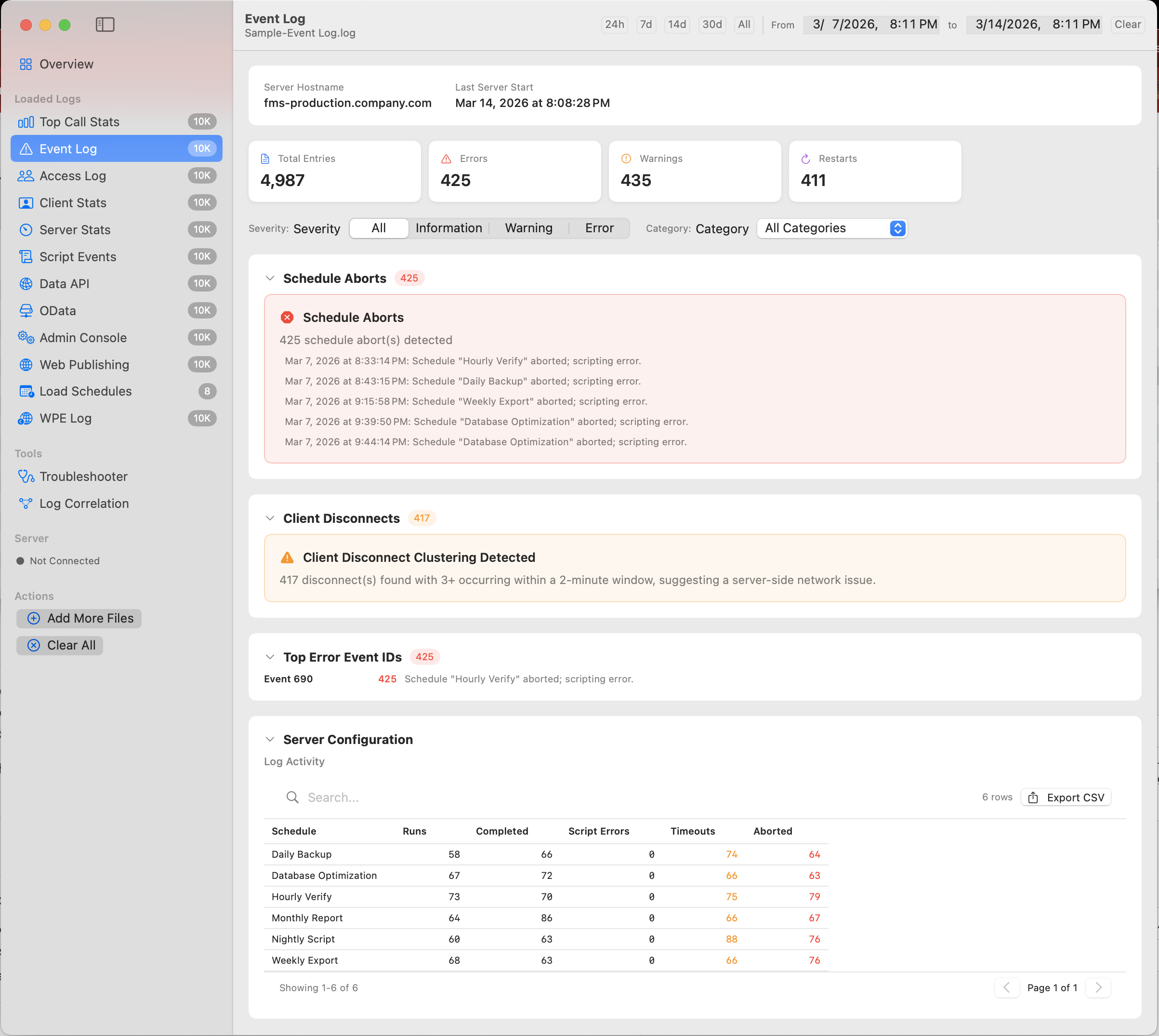Click the Script Events scroll icon
Viewport: 1159px width, 1036px height.
26,257
